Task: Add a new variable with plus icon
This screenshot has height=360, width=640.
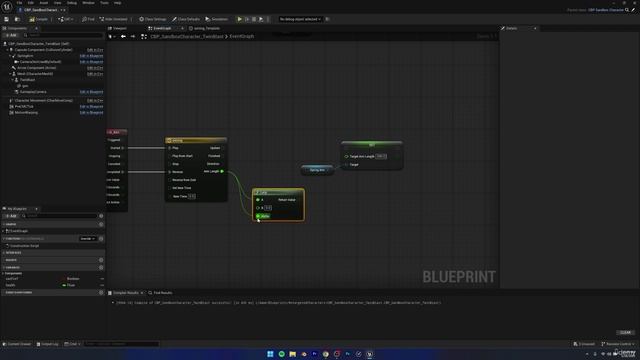Action: (101, 268)
